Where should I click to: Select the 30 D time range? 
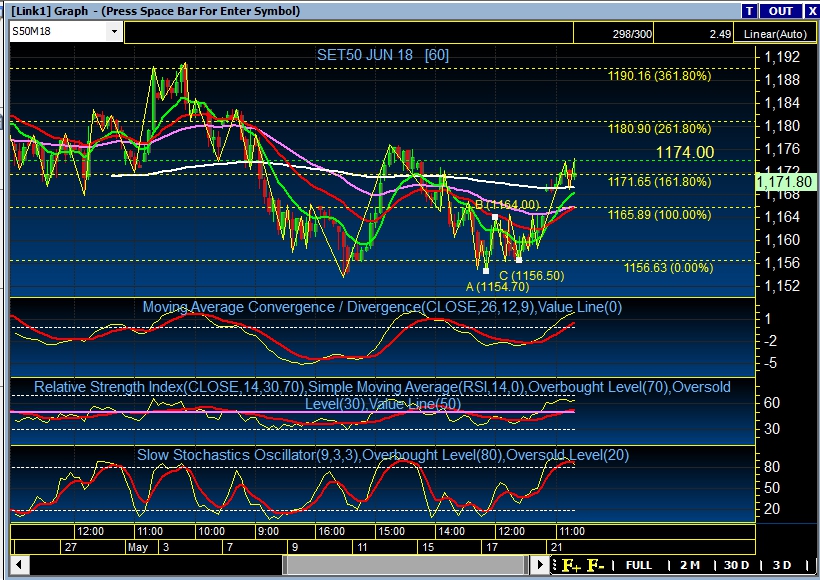pyautogui.click(x=736, y=565)
